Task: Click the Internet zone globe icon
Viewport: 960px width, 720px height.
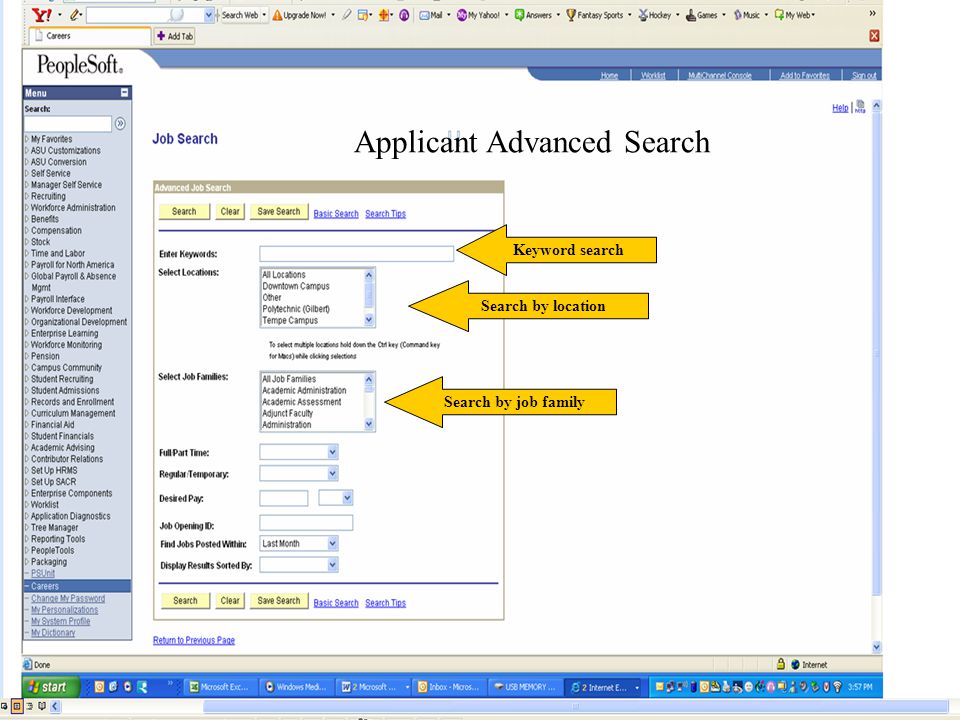Action: (795, 664)
